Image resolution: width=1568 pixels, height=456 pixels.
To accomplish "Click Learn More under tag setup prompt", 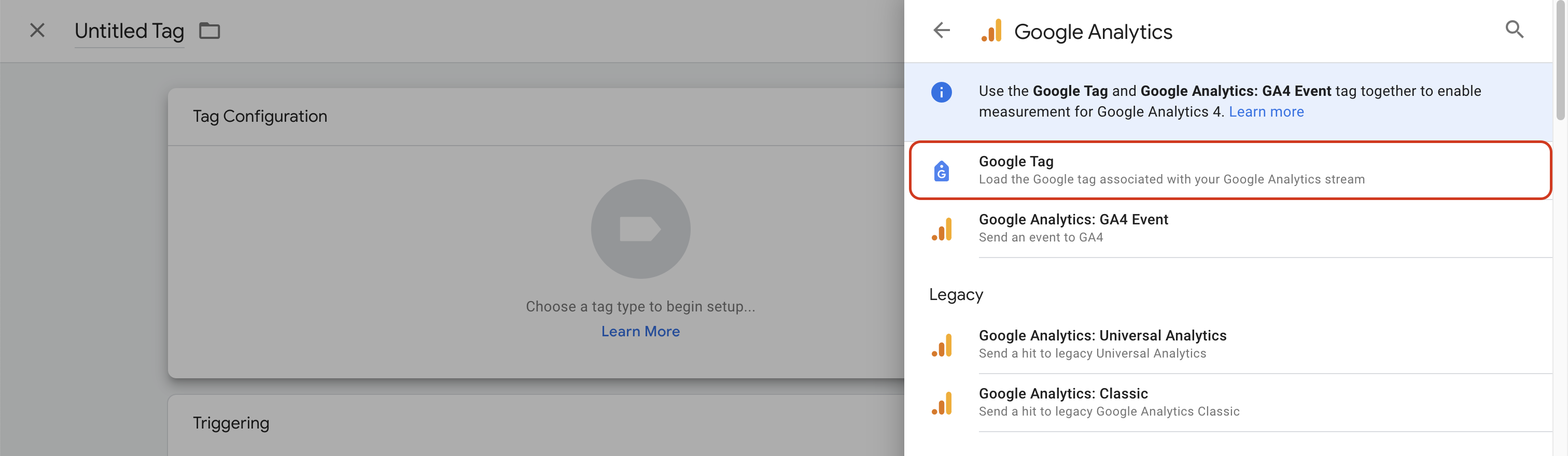I will point(640,331).
